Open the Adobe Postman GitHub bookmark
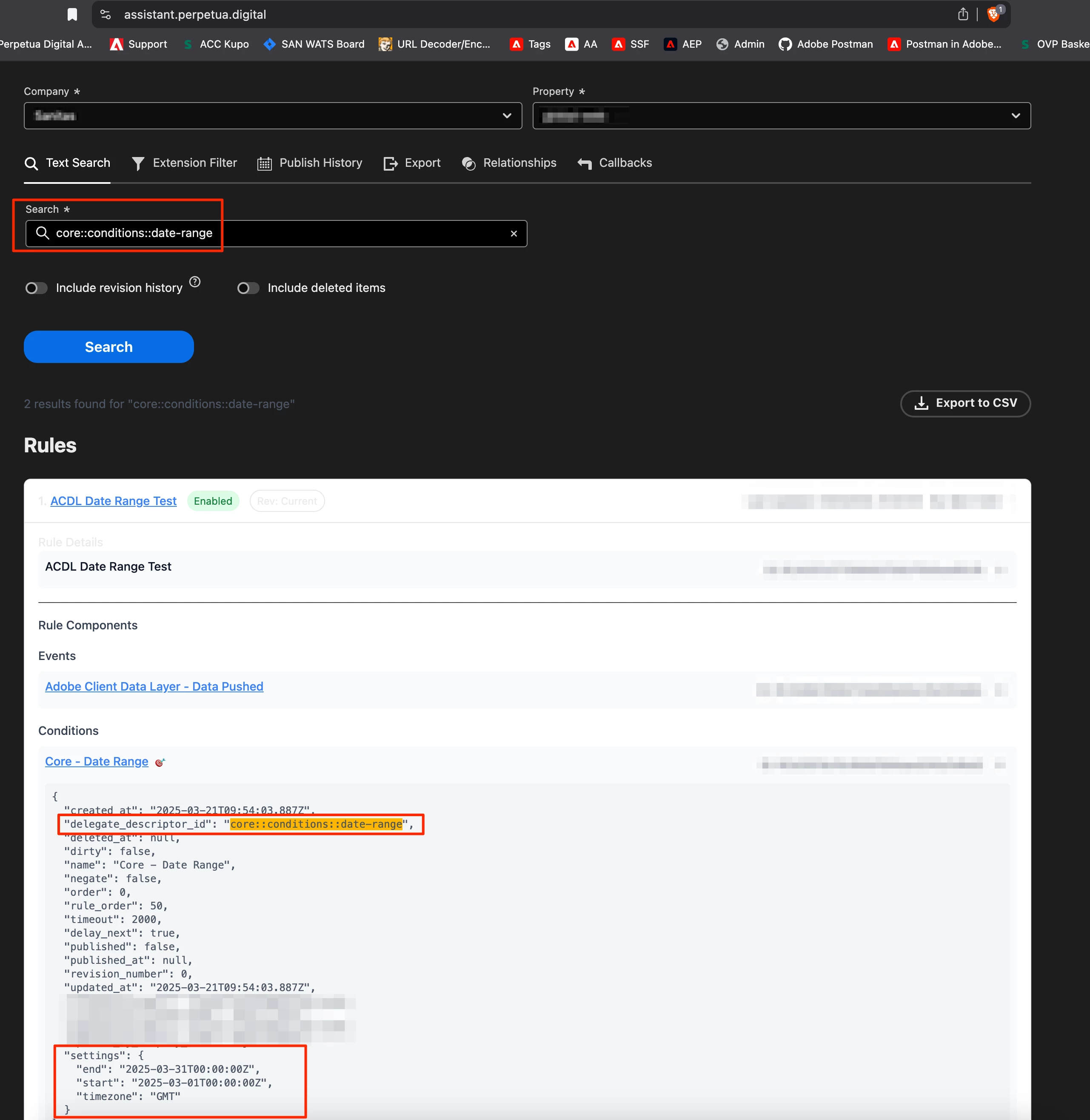Viewport: 1090px width, 1120px height. pyautogui.click(x=825, y=44)
